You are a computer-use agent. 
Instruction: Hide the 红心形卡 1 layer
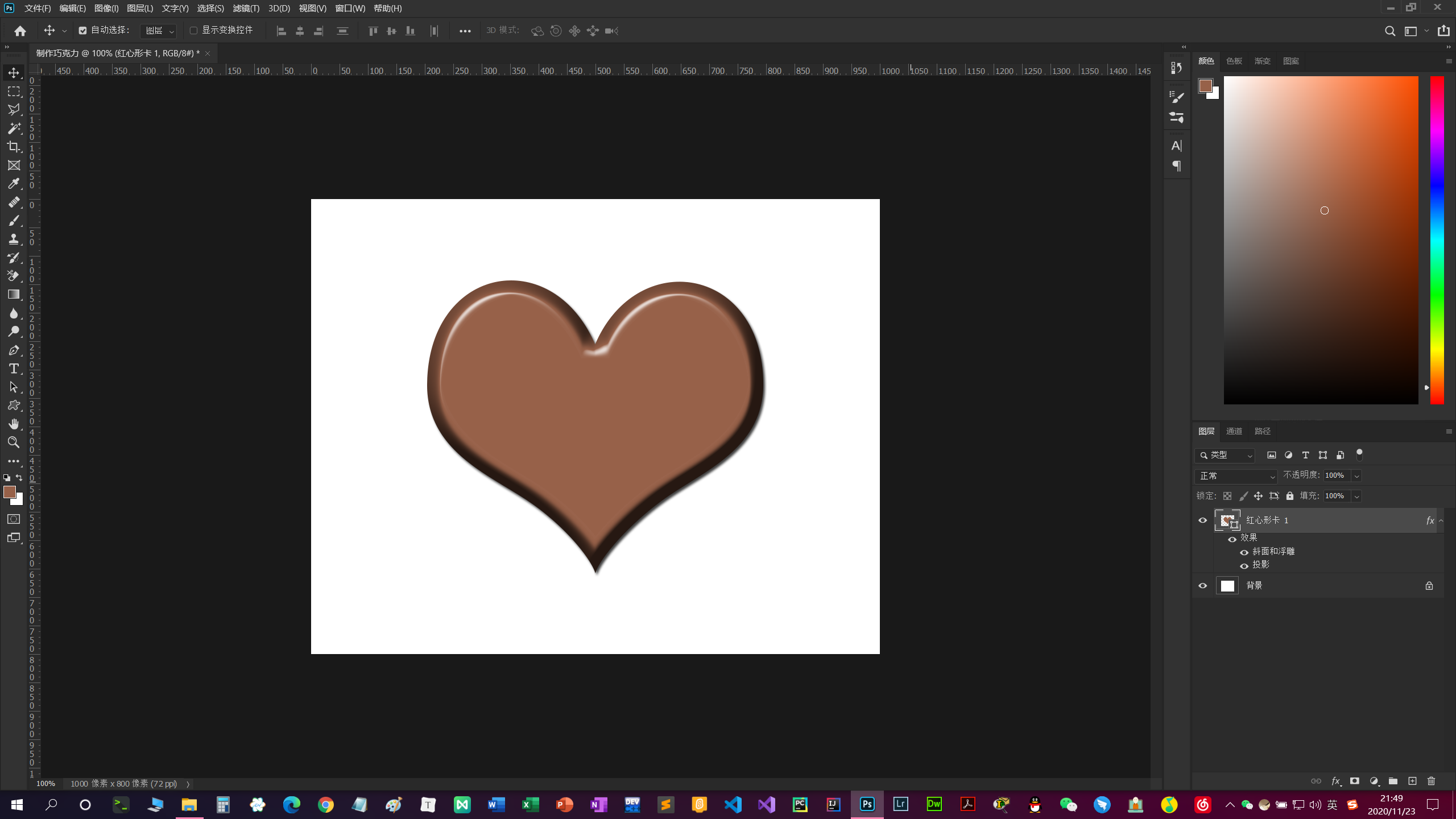(x=1202, y=520)
